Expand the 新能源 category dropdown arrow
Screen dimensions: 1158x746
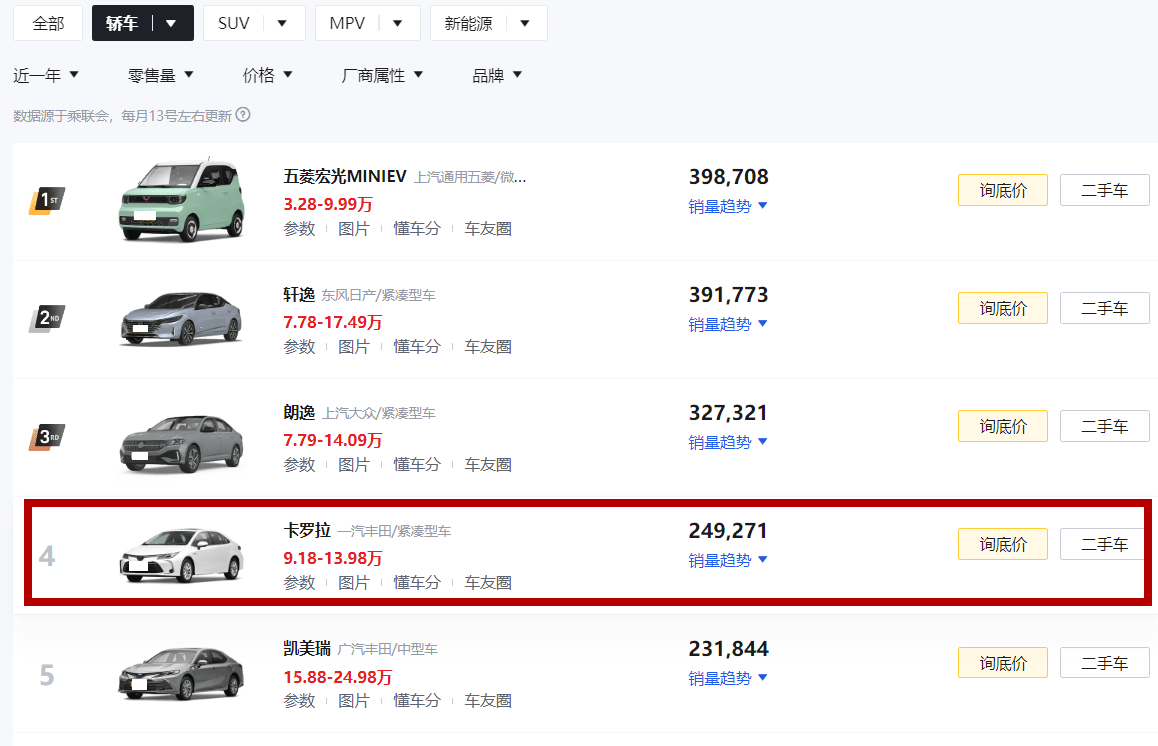524,24
